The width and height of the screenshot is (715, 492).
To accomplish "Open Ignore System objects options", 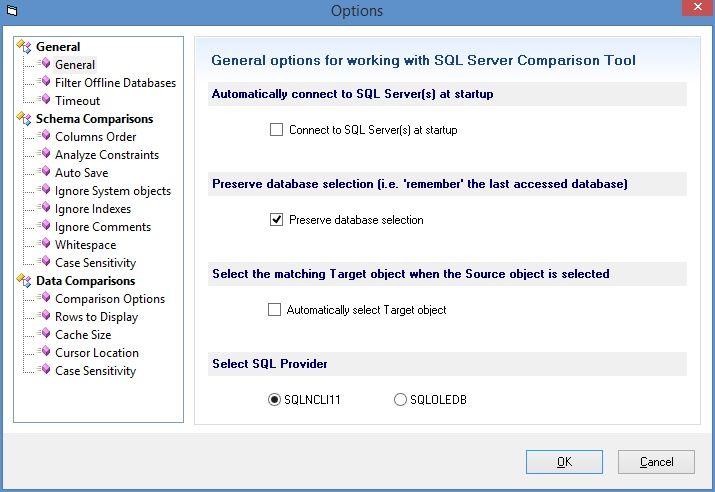I will (x=113, y=191).
